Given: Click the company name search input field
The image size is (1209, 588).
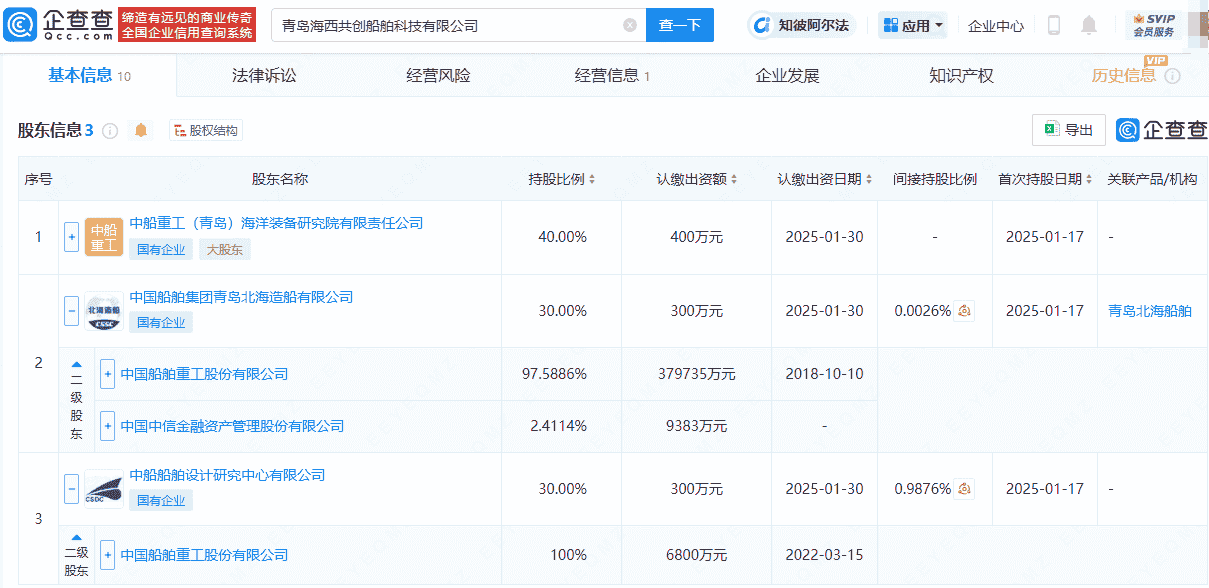Looking at the screenshot, I should [x=445, y=26].
